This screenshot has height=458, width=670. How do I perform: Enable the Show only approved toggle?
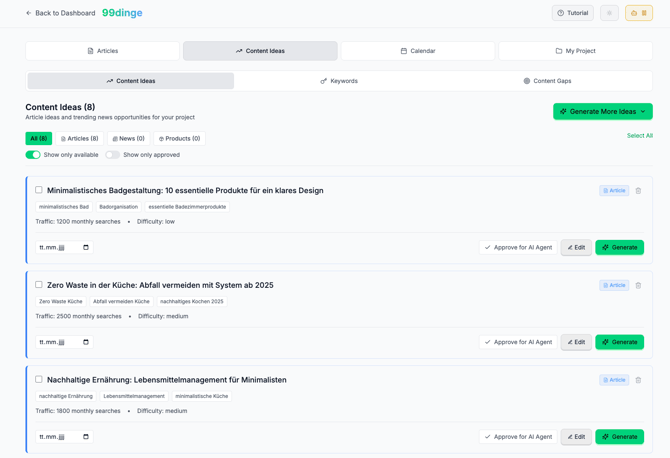[x=112, y=155]
